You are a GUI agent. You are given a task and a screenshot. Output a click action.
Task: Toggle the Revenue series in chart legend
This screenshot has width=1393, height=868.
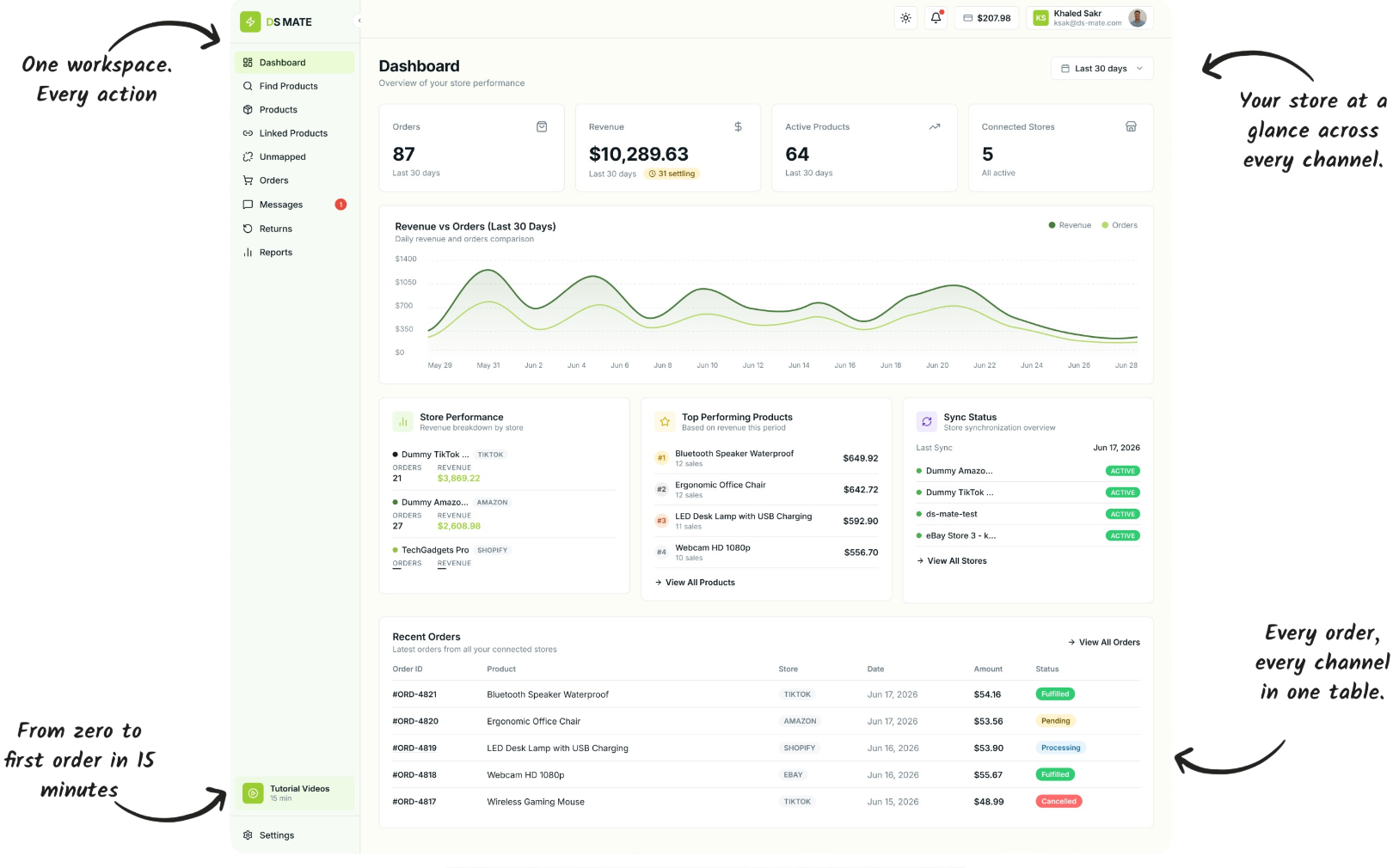click(x=1070, y=225)
